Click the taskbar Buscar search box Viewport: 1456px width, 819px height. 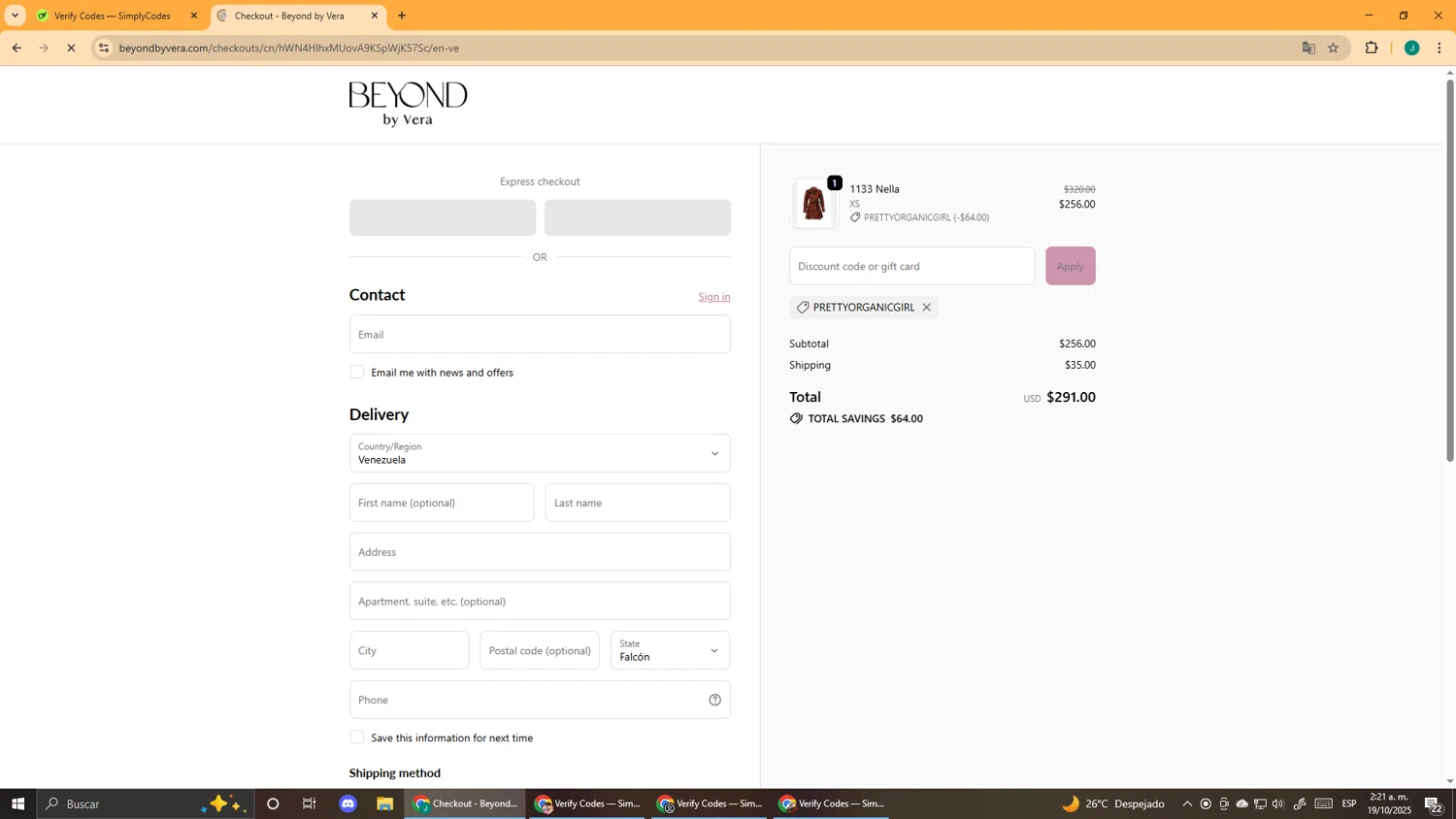pos(146,804)
